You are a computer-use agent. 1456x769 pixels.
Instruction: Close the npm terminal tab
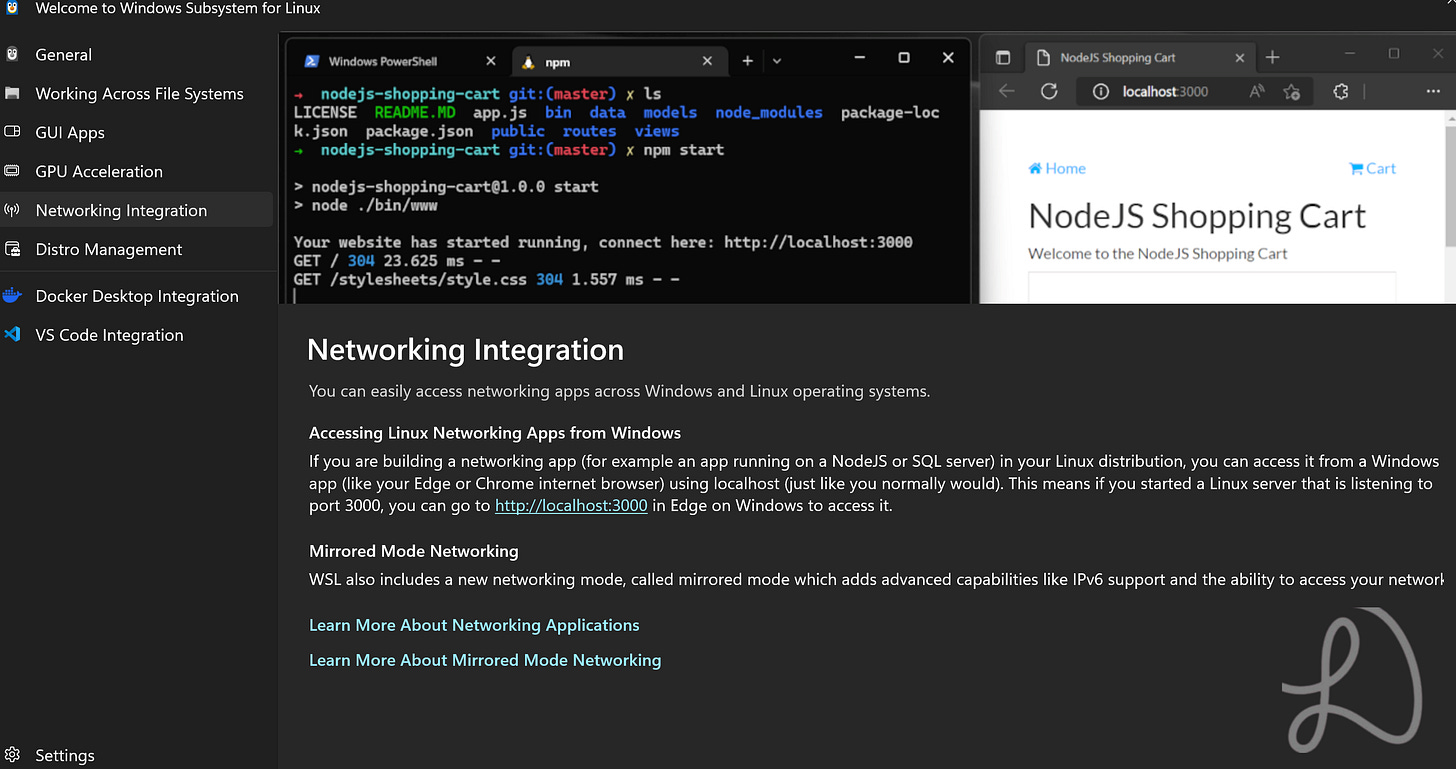tap(707, 61)
